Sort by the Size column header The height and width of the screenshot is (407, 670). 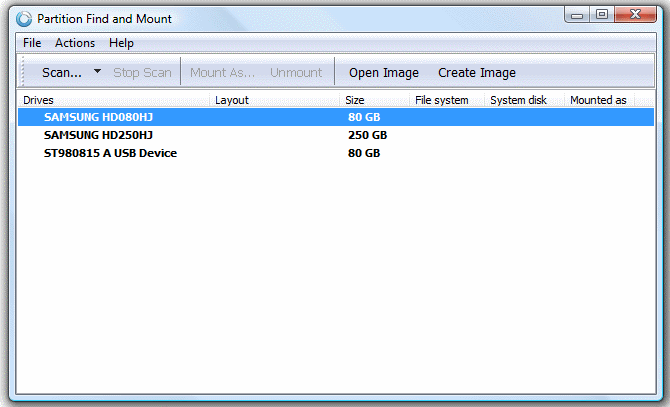[375, 100]
